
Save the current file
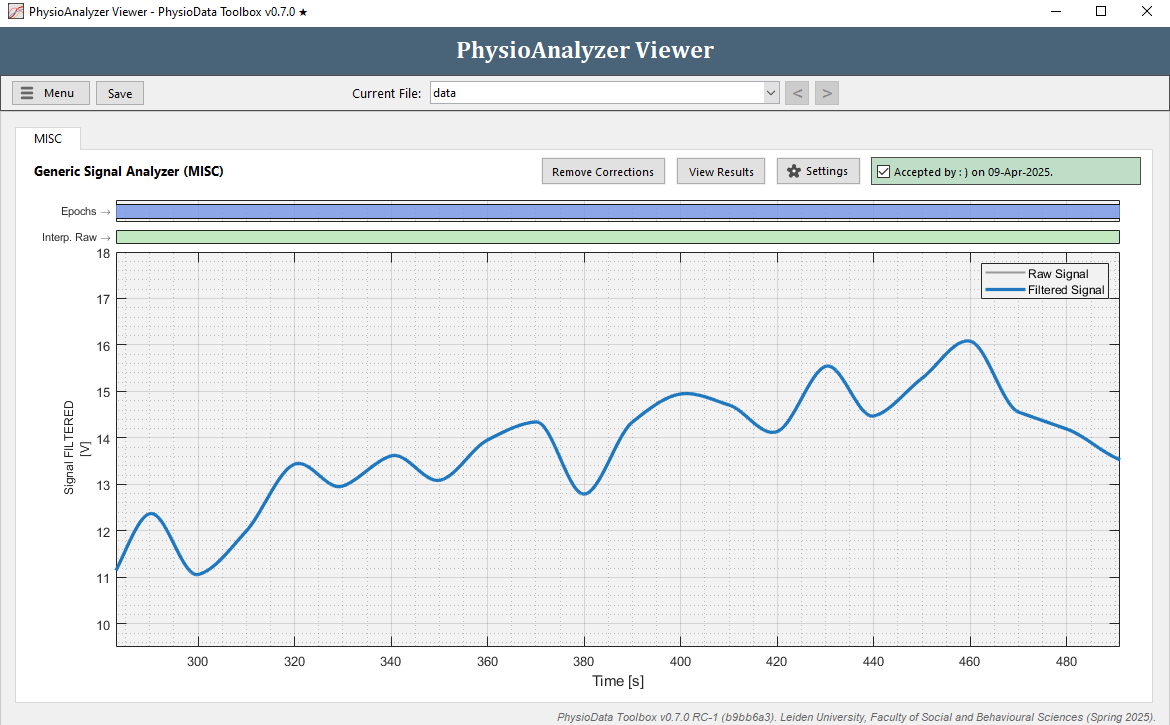(120, 93)
